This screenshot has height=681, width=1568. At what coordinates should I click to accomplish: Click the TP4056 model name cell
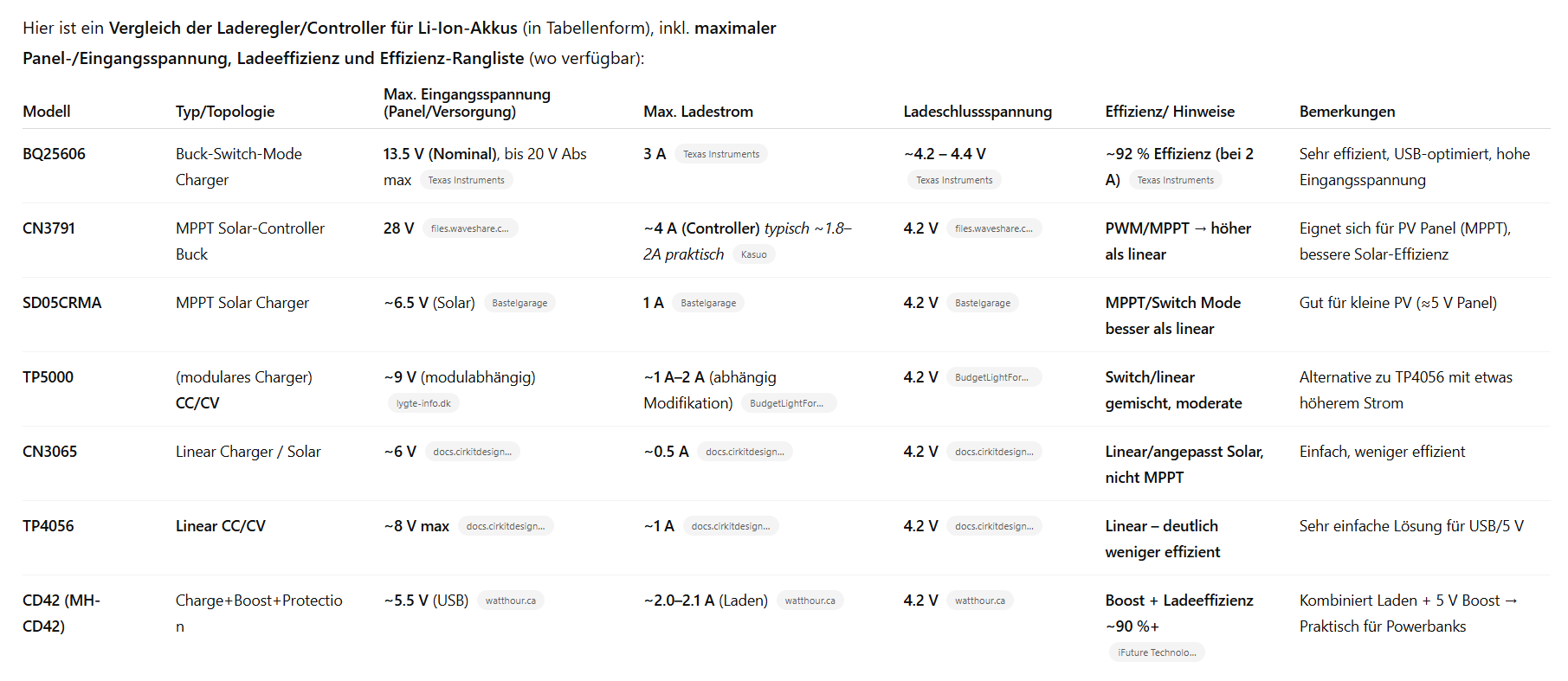[x=48, y=526]
